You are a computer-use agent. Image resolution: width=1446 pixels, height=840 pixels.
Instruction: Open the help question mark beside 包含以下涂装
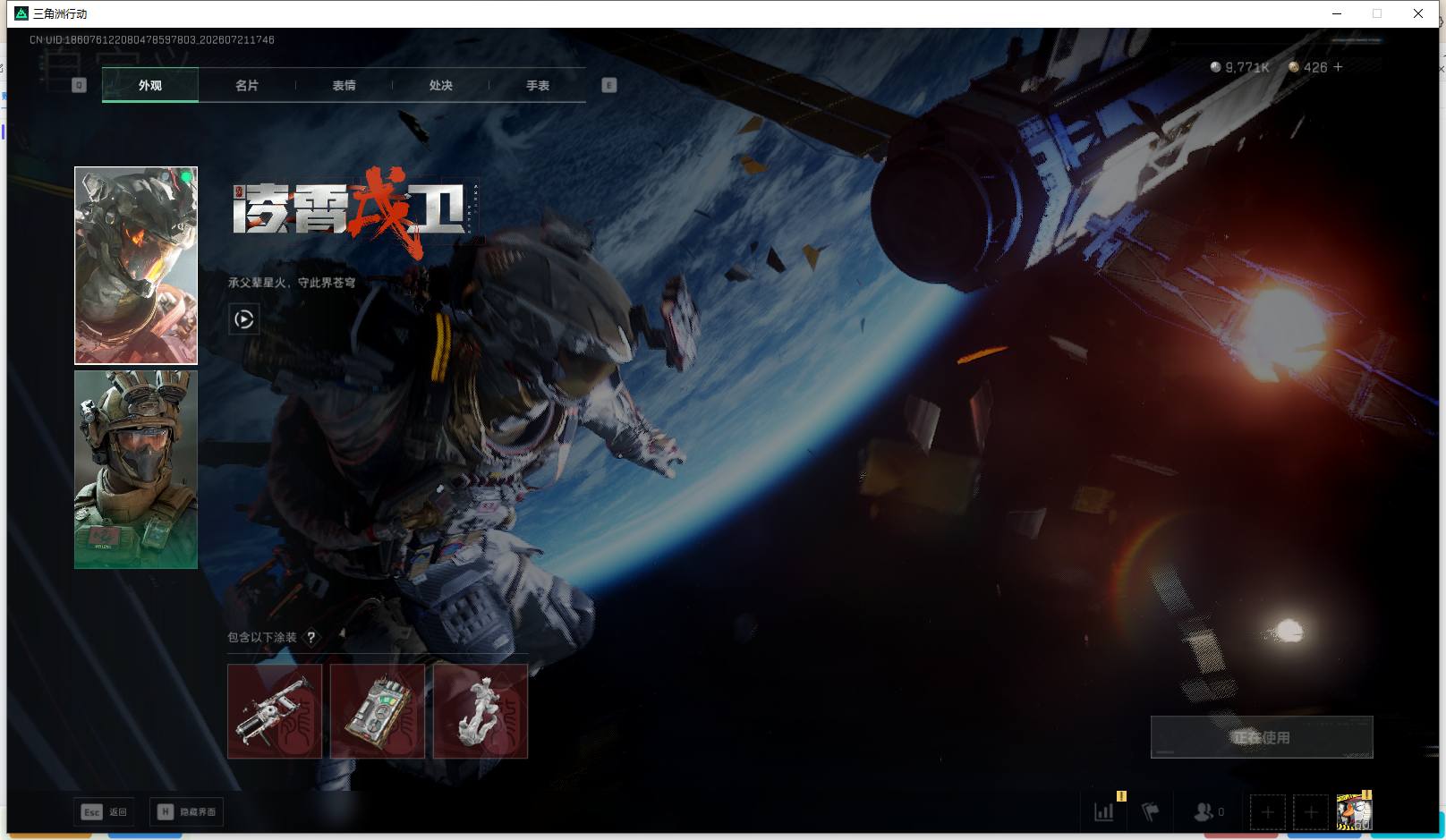311,637
